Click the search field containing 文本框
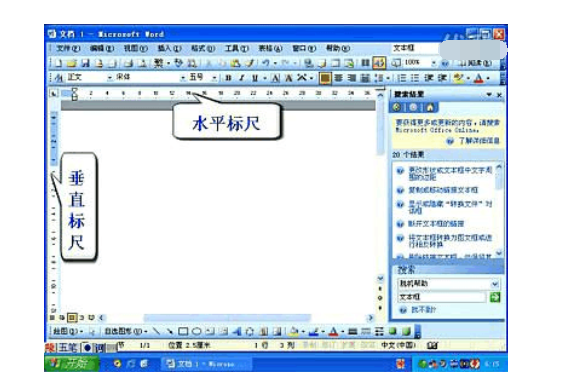The height and width of the screenshot is (392, 567). pyautogui.click(x=441, y=297)
